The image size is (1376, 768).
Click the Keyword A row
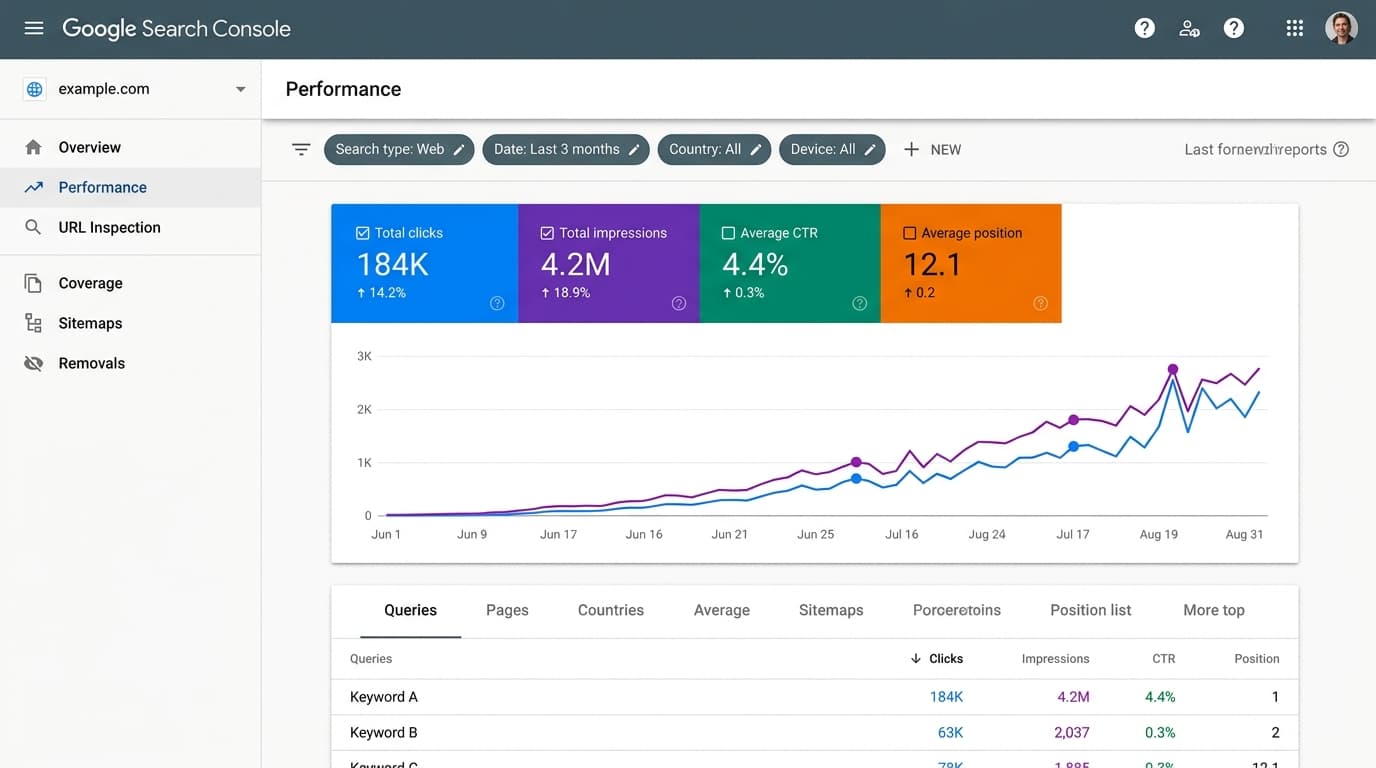[814, 697]
